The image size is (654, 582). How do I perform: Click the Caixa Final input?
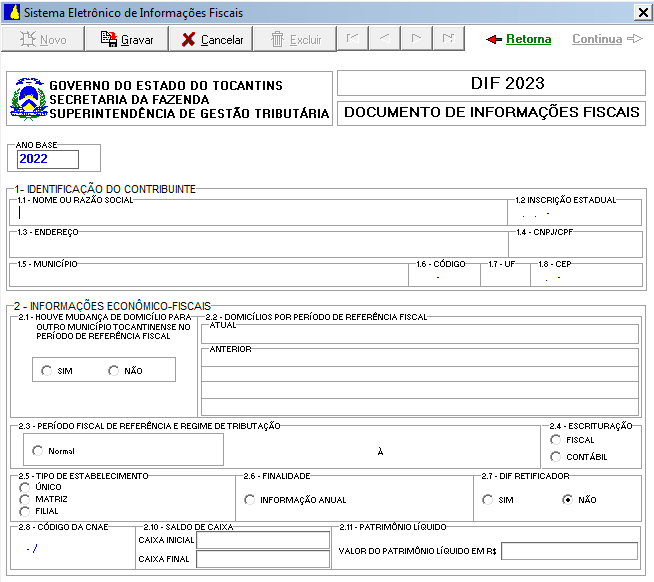[x=263, y=559]
